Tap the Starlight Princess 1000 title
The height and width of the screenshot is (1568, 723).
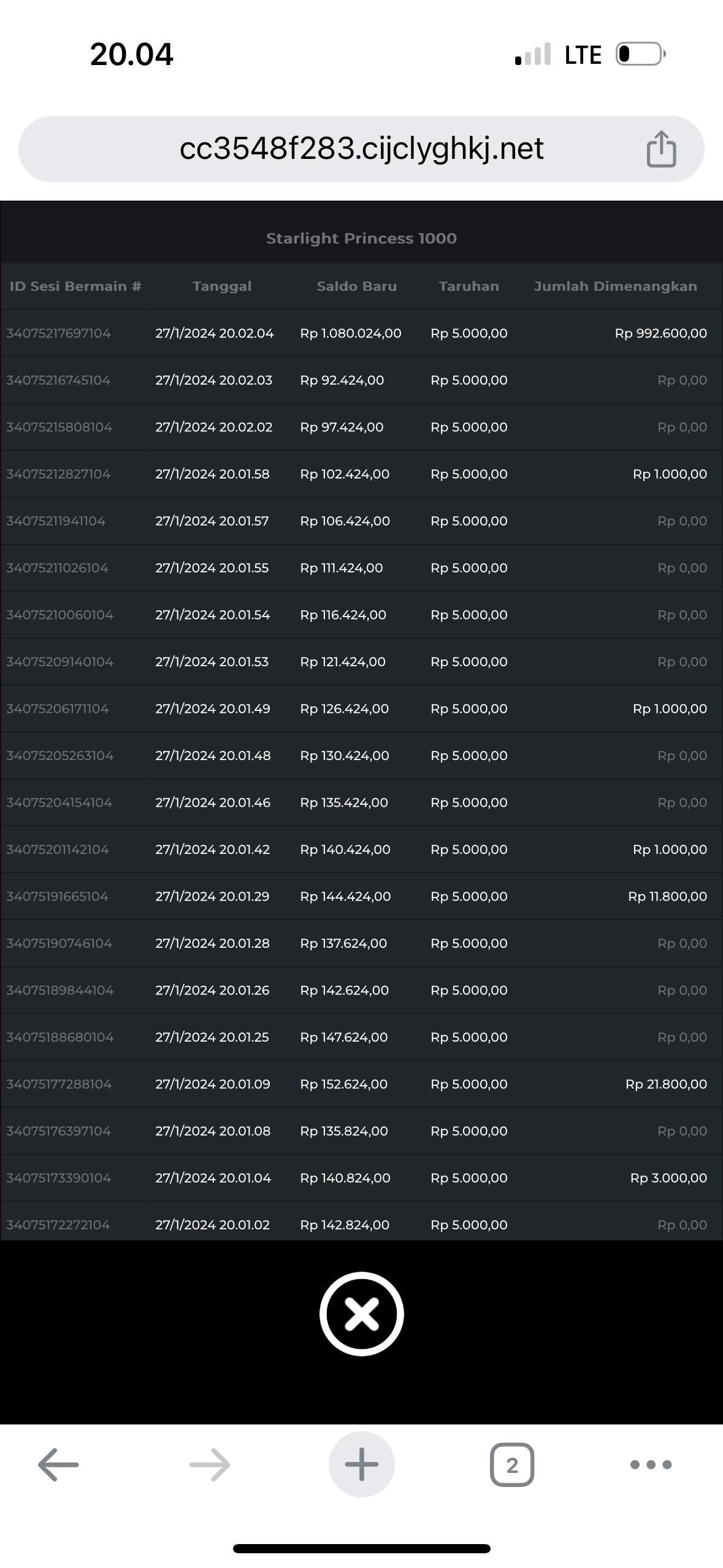coord(361,238)
